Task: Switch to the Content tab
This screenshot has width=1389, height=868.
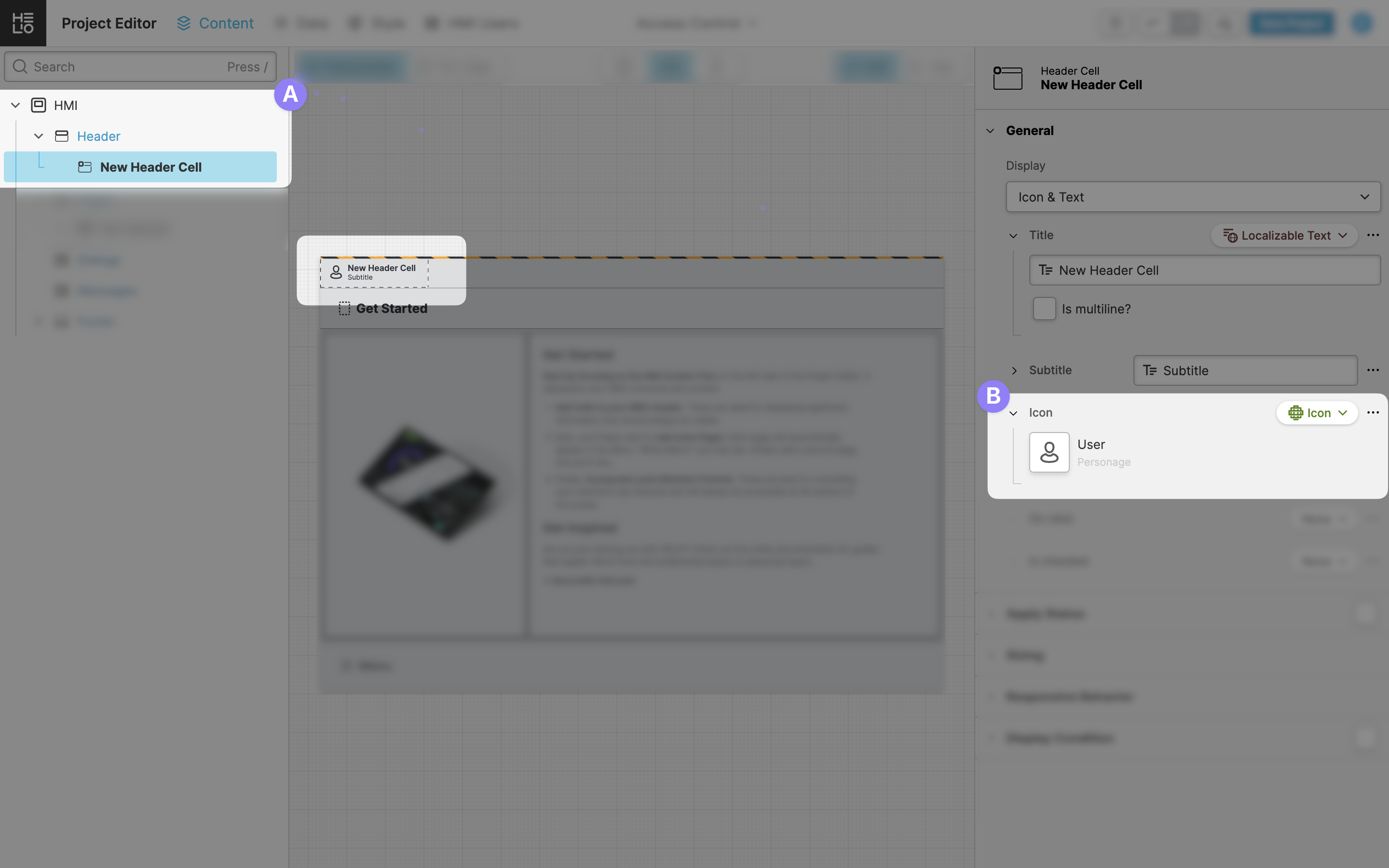Action: (x=215, y=23)
